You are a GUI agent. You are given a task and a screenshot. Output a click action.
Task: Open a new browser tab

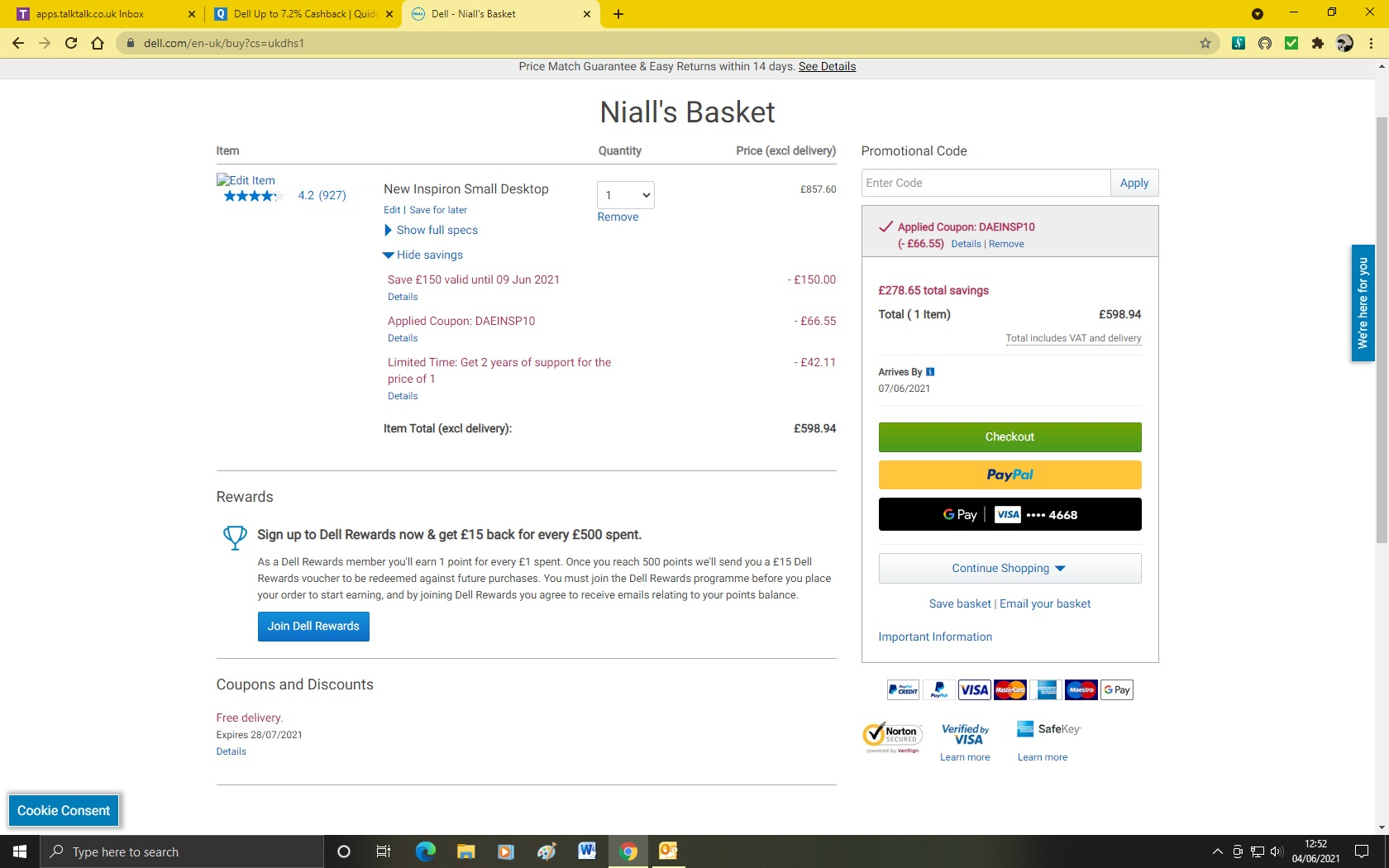click(618, 14)
